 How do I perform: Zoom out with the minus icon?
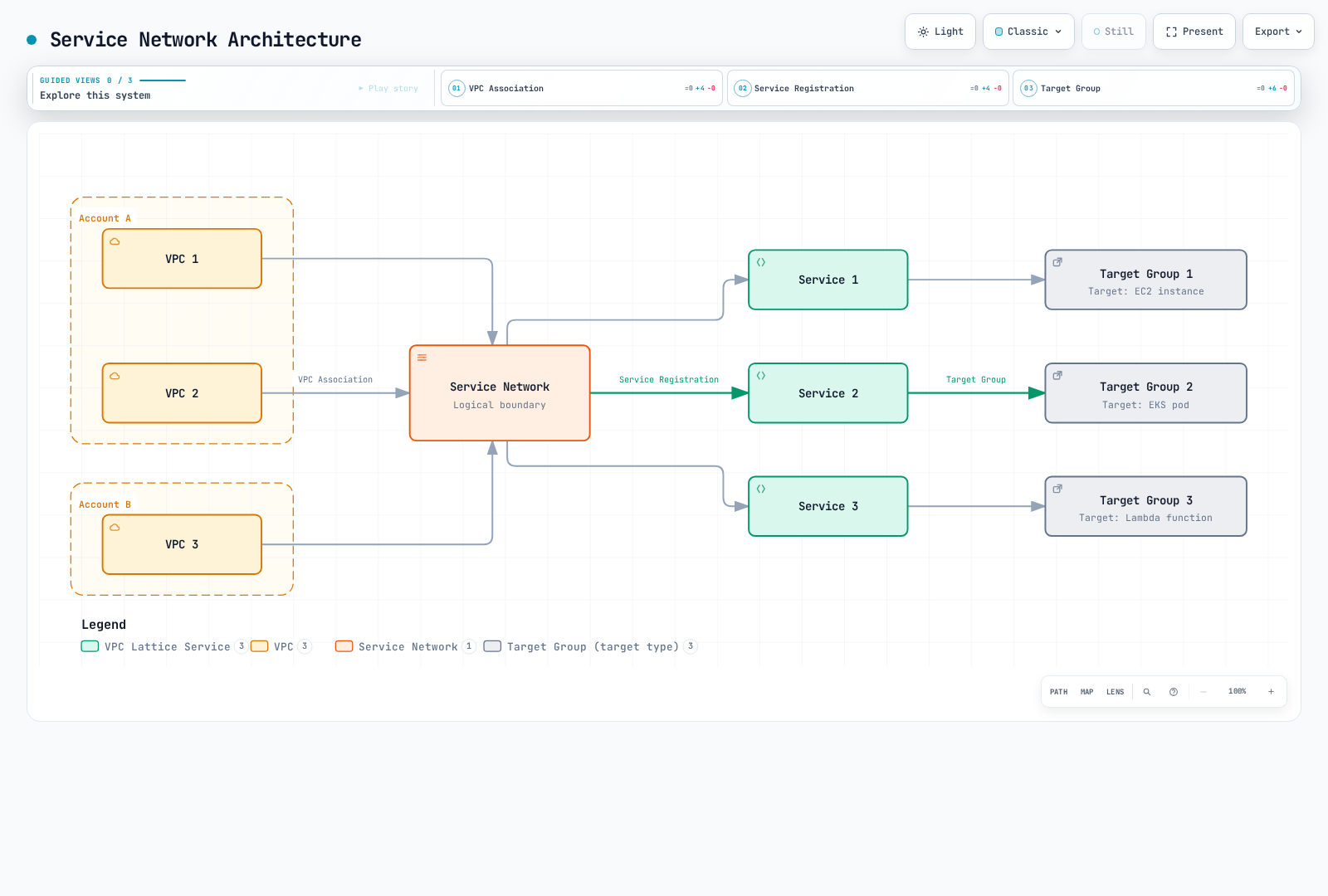pos(1203,692)
